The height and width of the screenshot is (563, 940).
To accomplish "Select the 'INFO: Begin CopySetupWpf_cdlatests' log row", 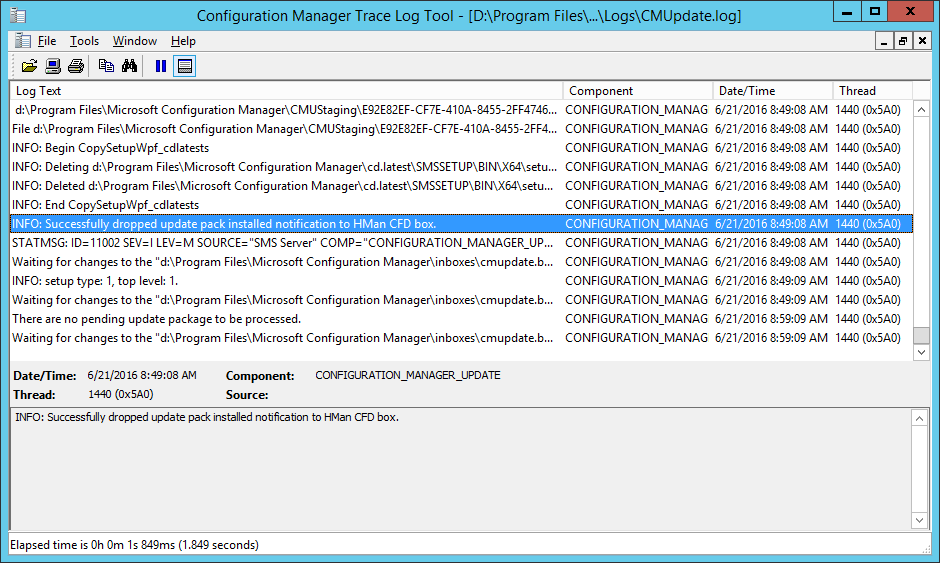I will click(x=462, y=147).
